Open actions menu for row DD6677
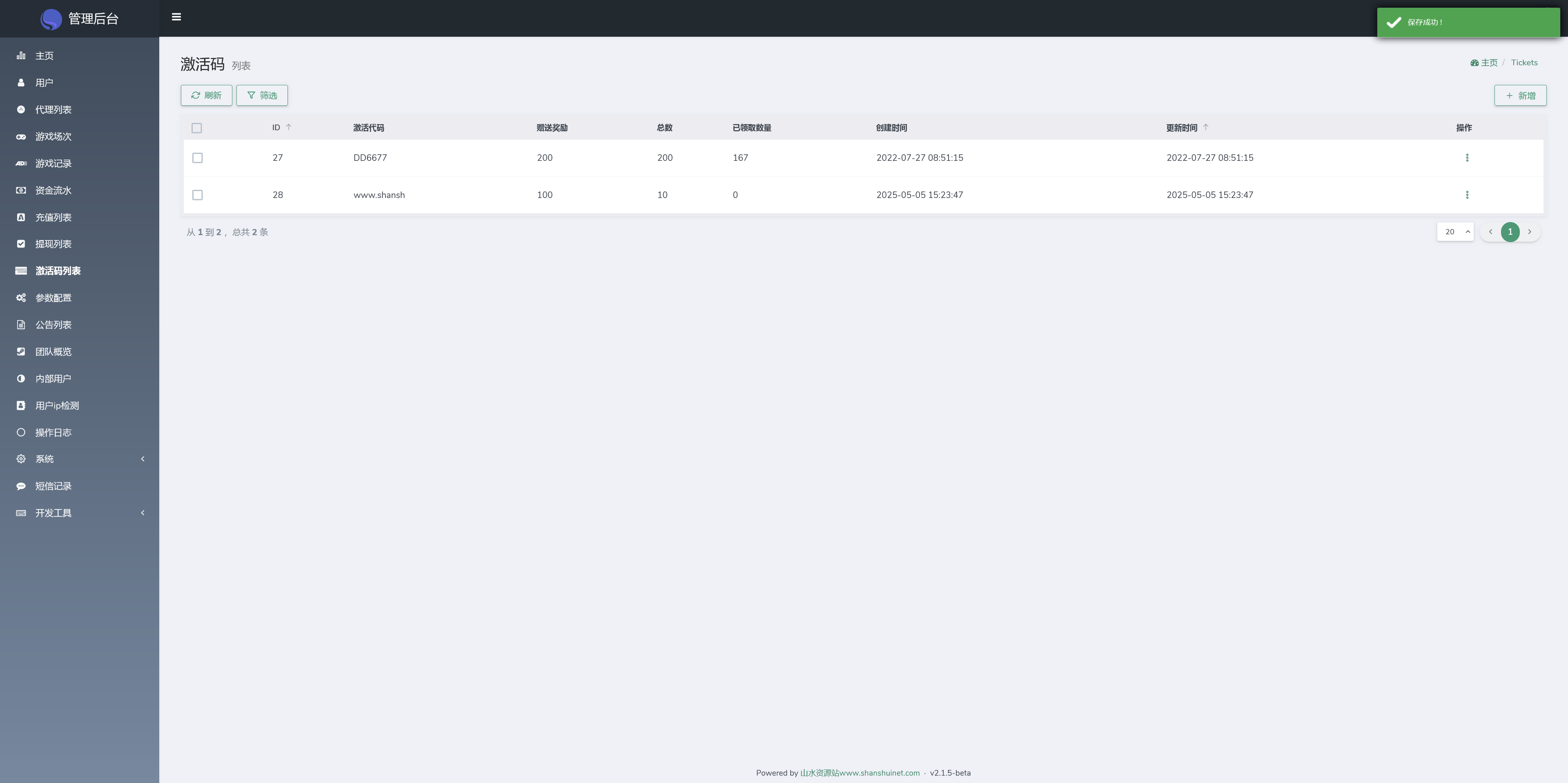This screenshot has width=1568, height=783. (x=1467, y=158)
